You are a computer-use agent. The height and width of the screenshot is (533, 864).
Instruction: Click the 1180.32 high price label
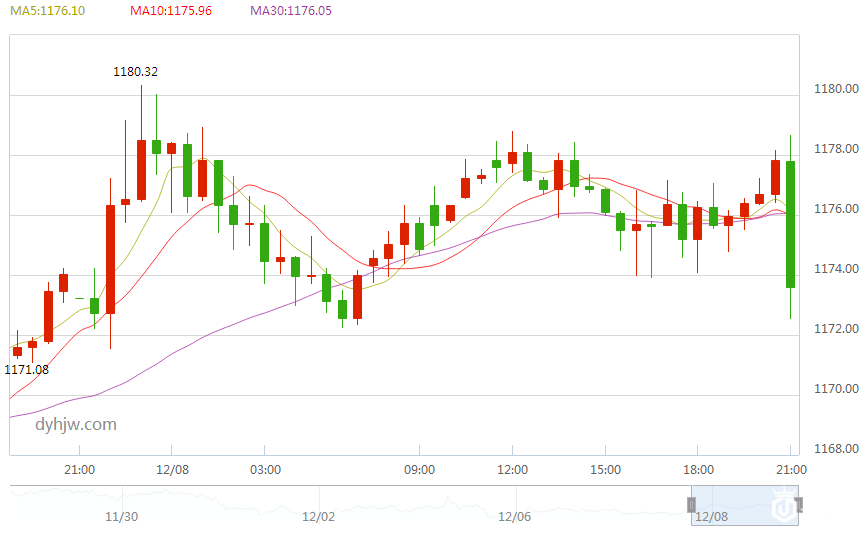pos(135,72)
